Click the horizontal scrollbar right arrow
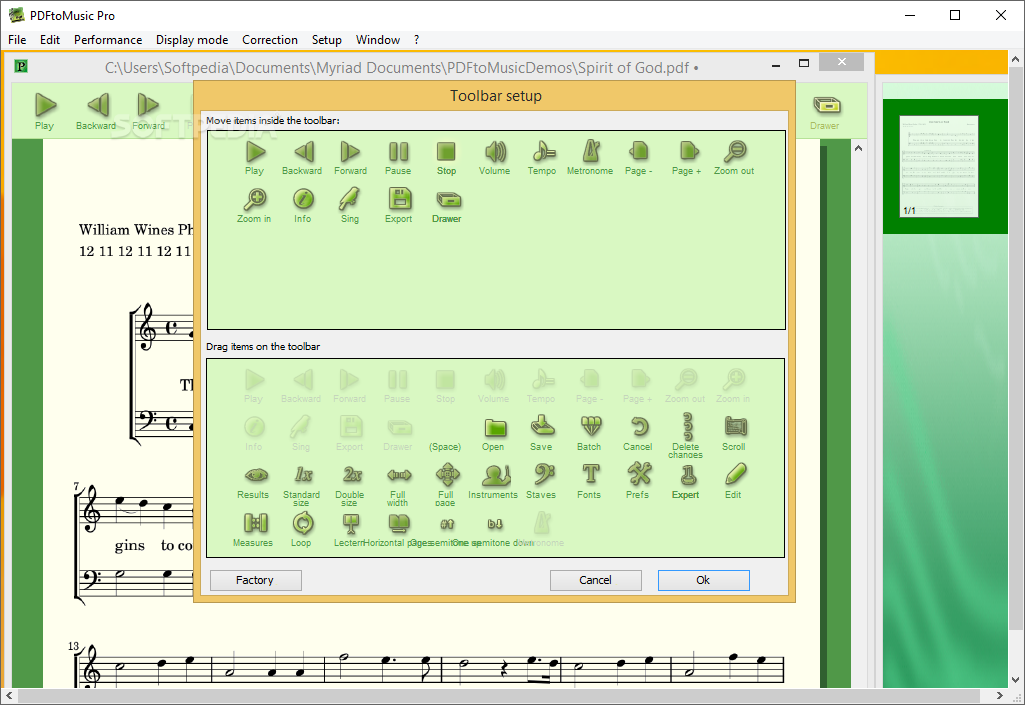1025x705 pixels. click(1000, 696)
